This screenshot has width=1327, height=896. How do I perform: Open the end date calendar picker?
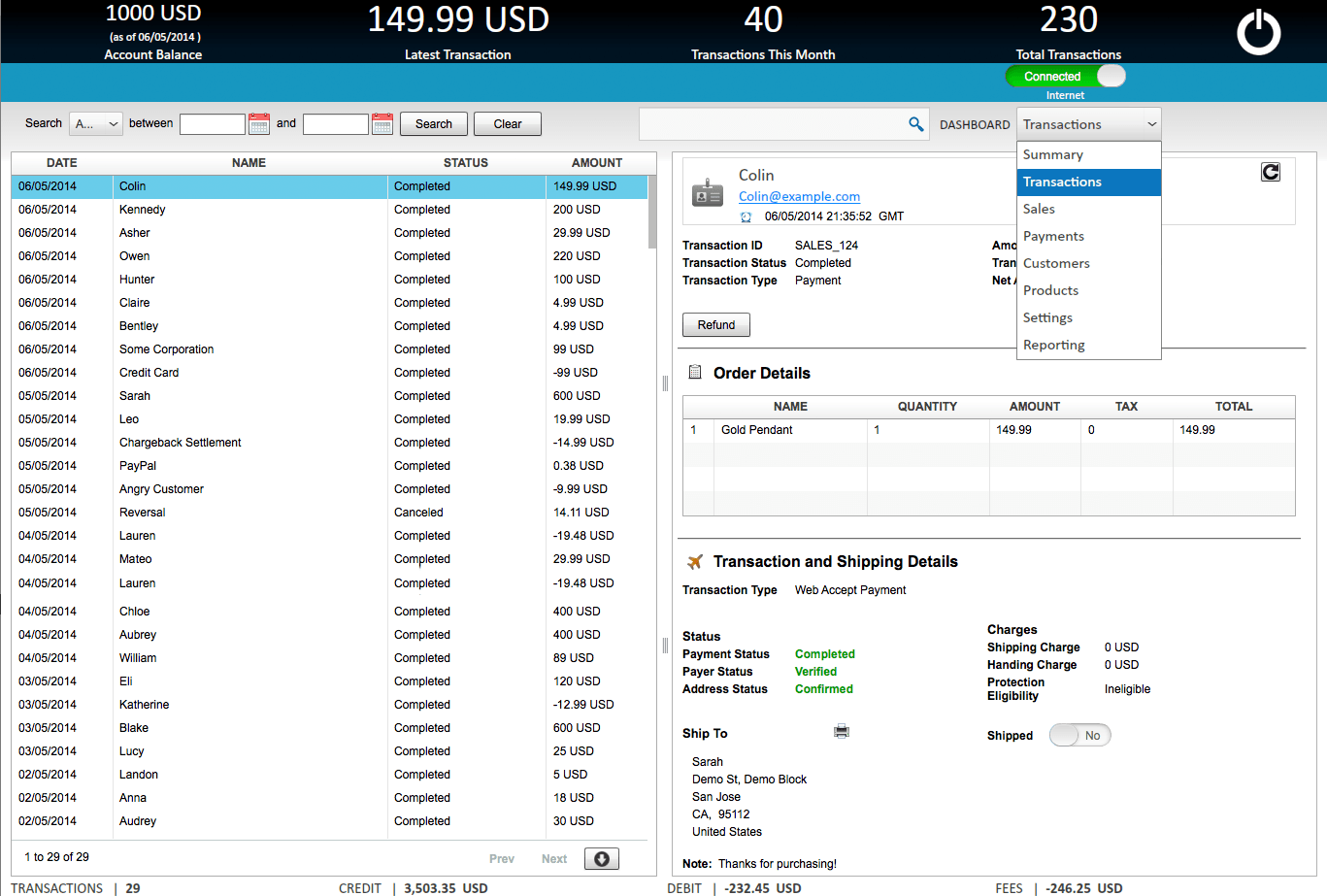[x=382, y=123]
